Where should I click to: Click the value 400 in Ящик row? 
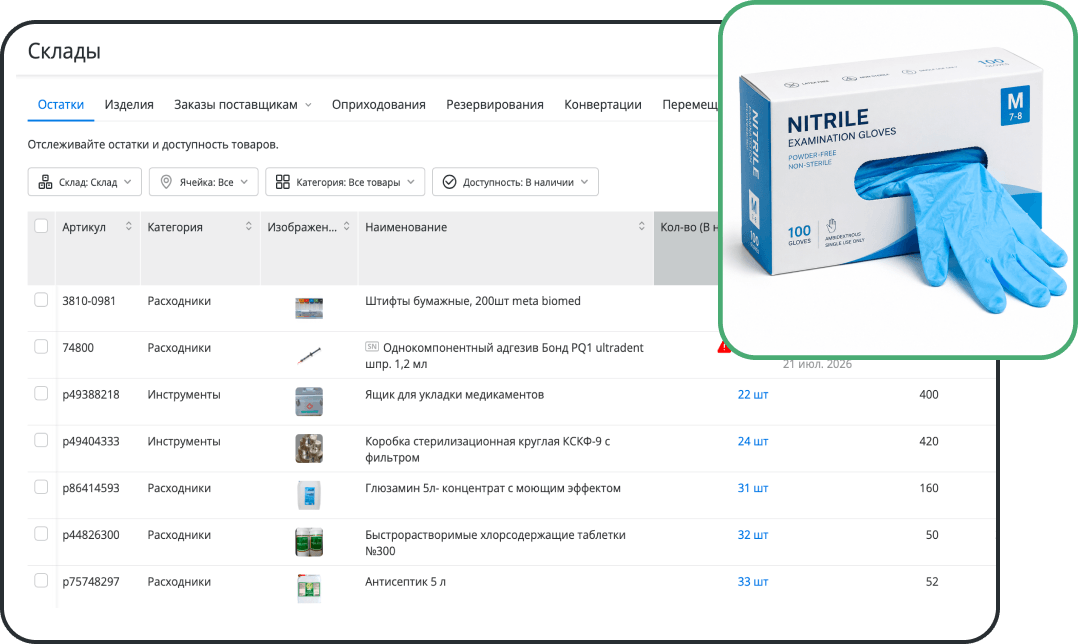pos(928,395)
